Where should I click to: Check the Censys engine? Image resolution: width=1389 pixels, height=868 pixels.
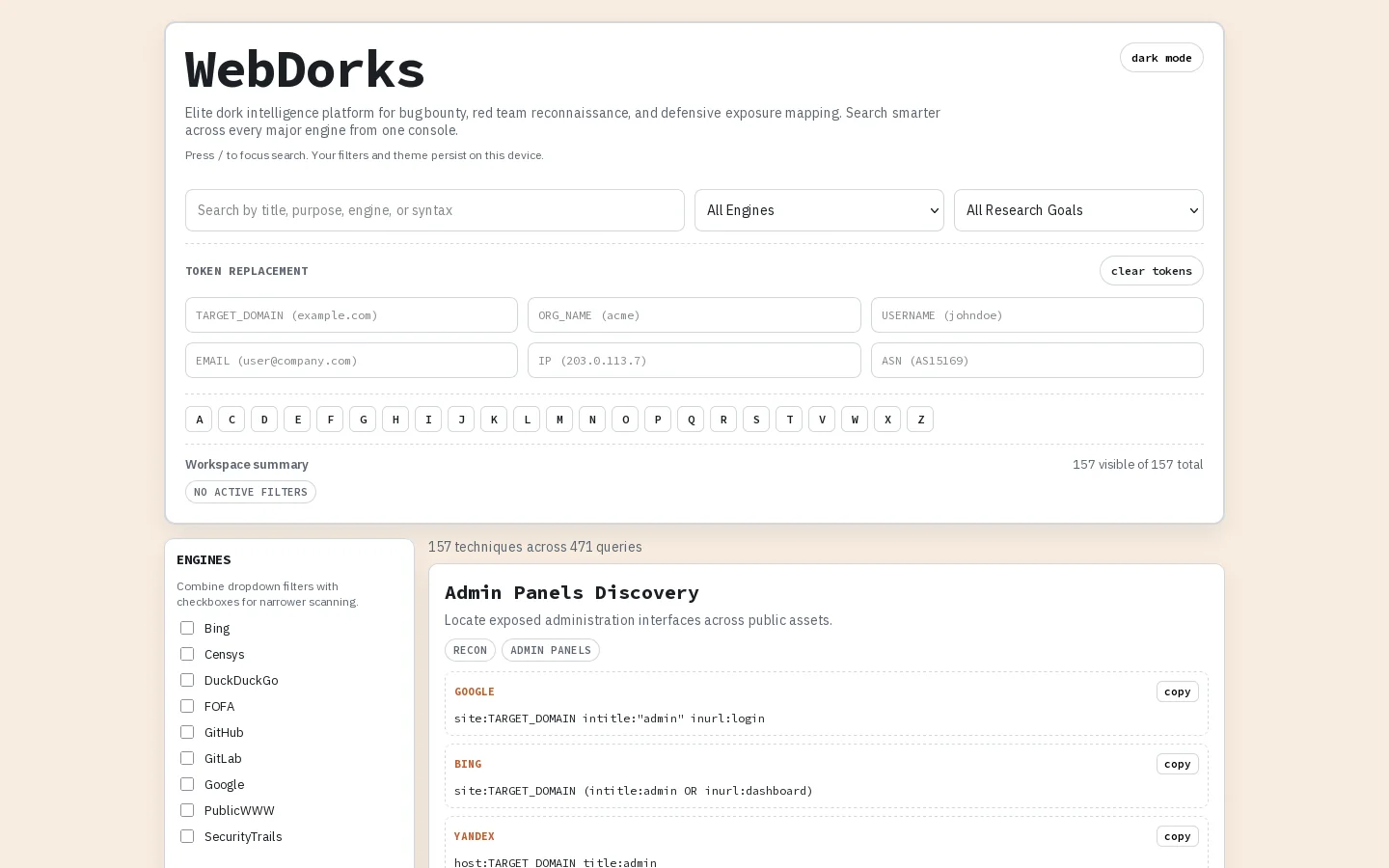(x=187, y=654)
